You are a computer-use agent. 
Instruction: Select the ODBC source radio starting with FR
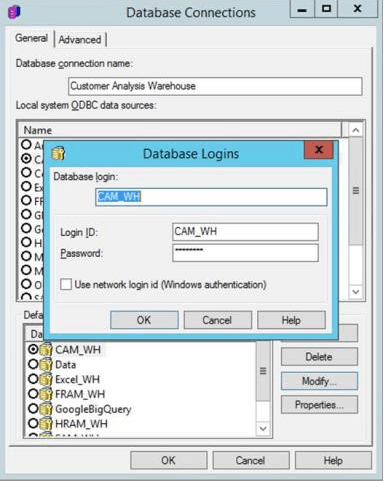26,200
